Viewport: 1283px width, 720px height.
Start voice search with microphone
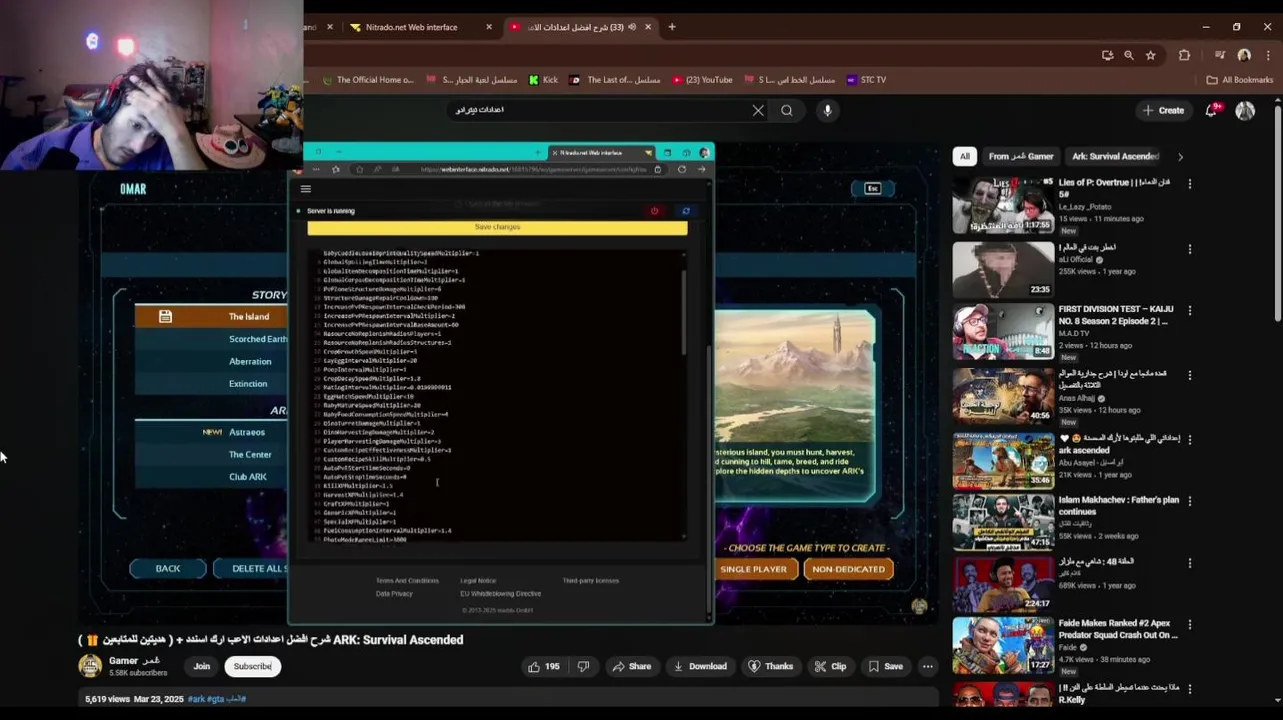827,111
